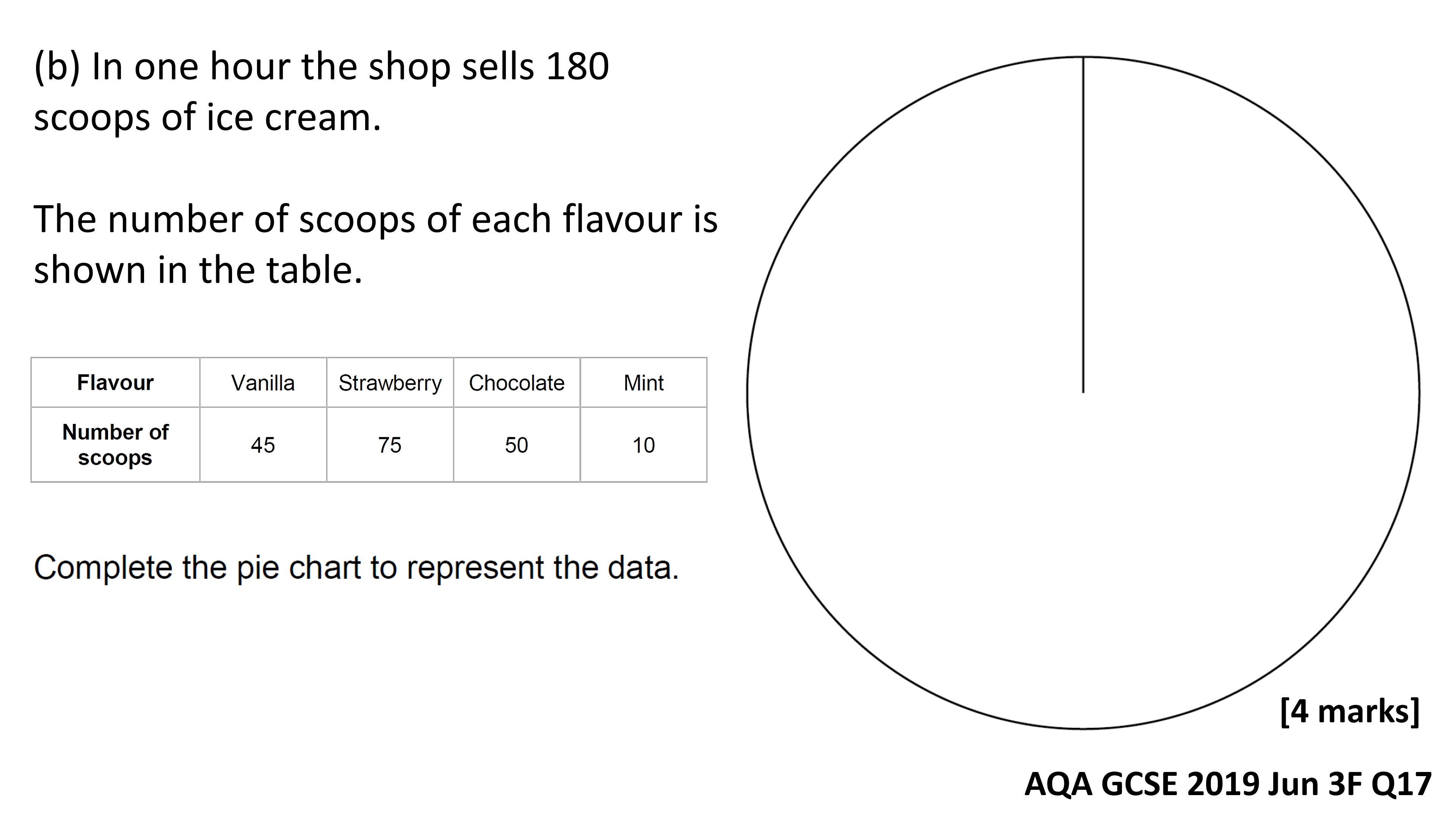Select the Strawberry header cell
This screenshot has height=819, width=1456.
(x=390, y=383)
